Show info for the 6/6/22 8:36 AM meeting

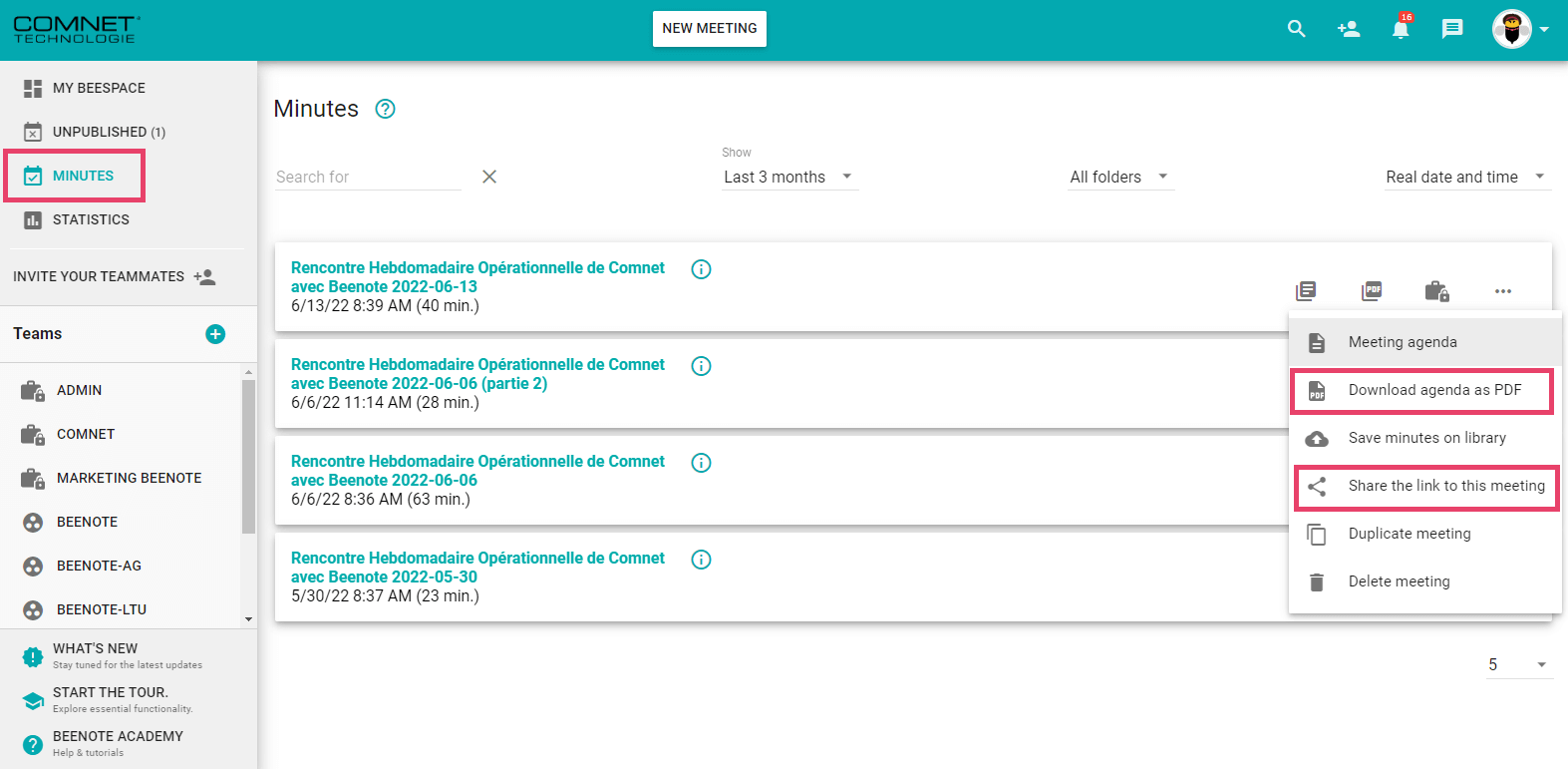(x=702, y=463)
